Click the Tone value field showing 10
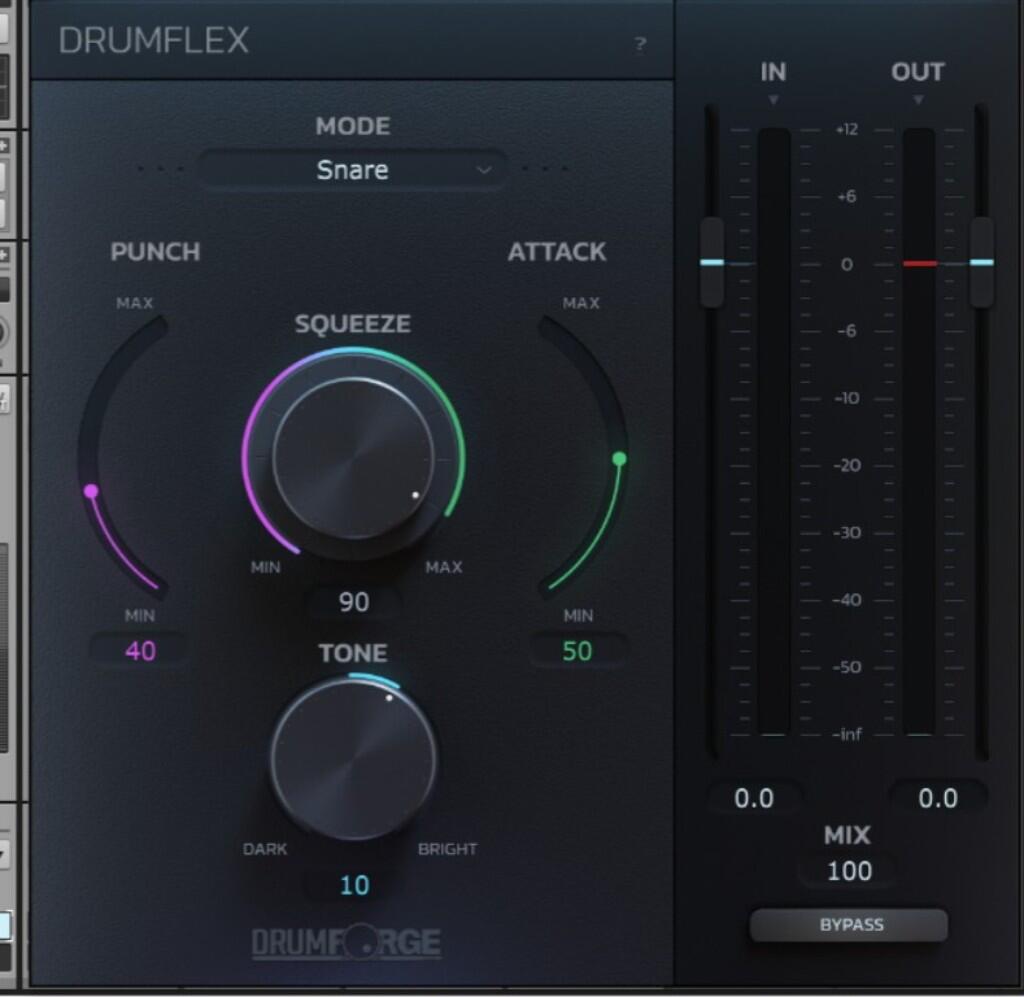This screenshot has height=997, width=1024. tap(354, 885)
